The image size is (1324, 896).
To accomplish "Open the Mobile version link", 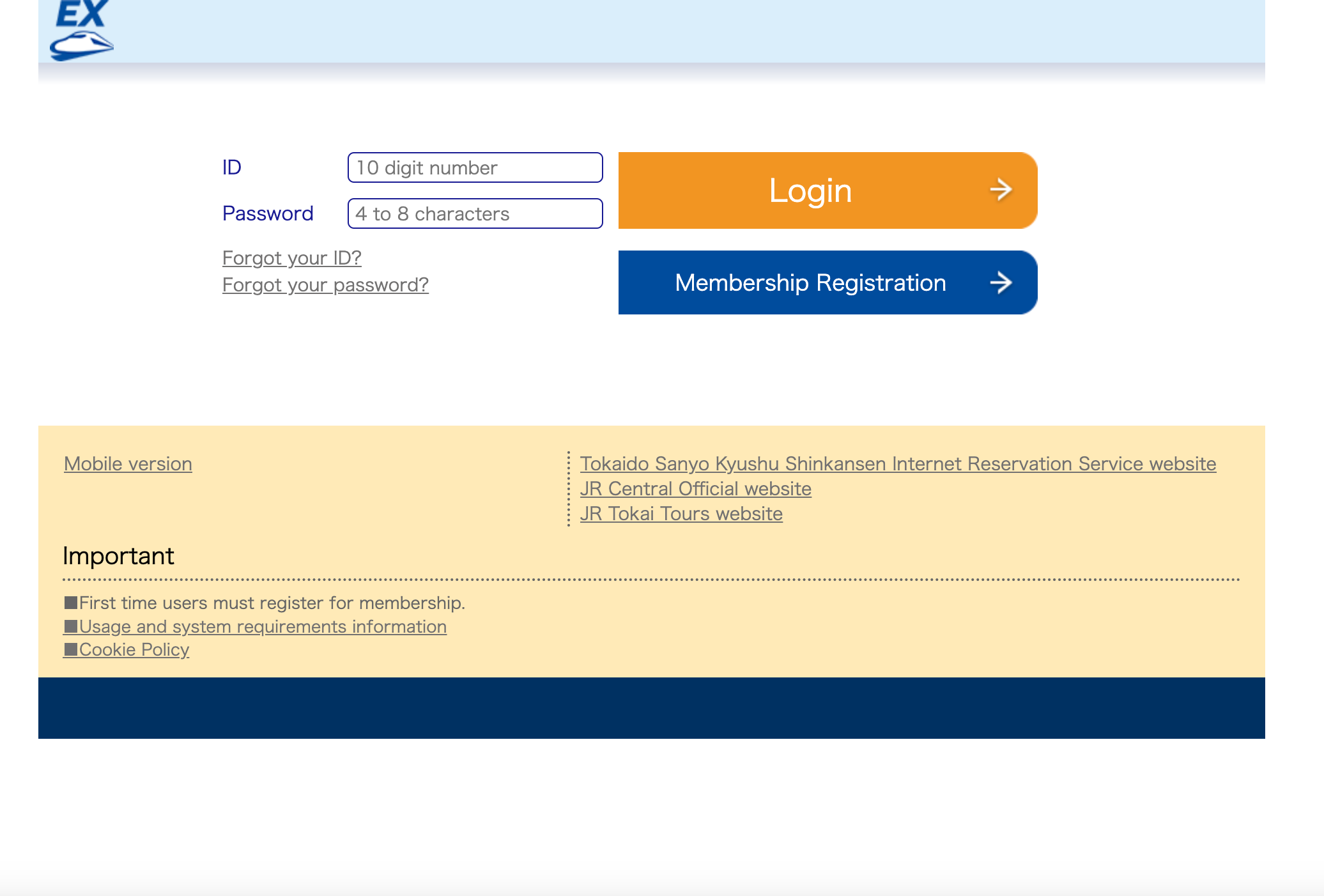I will pyautogui.click(x=128, y=463).
